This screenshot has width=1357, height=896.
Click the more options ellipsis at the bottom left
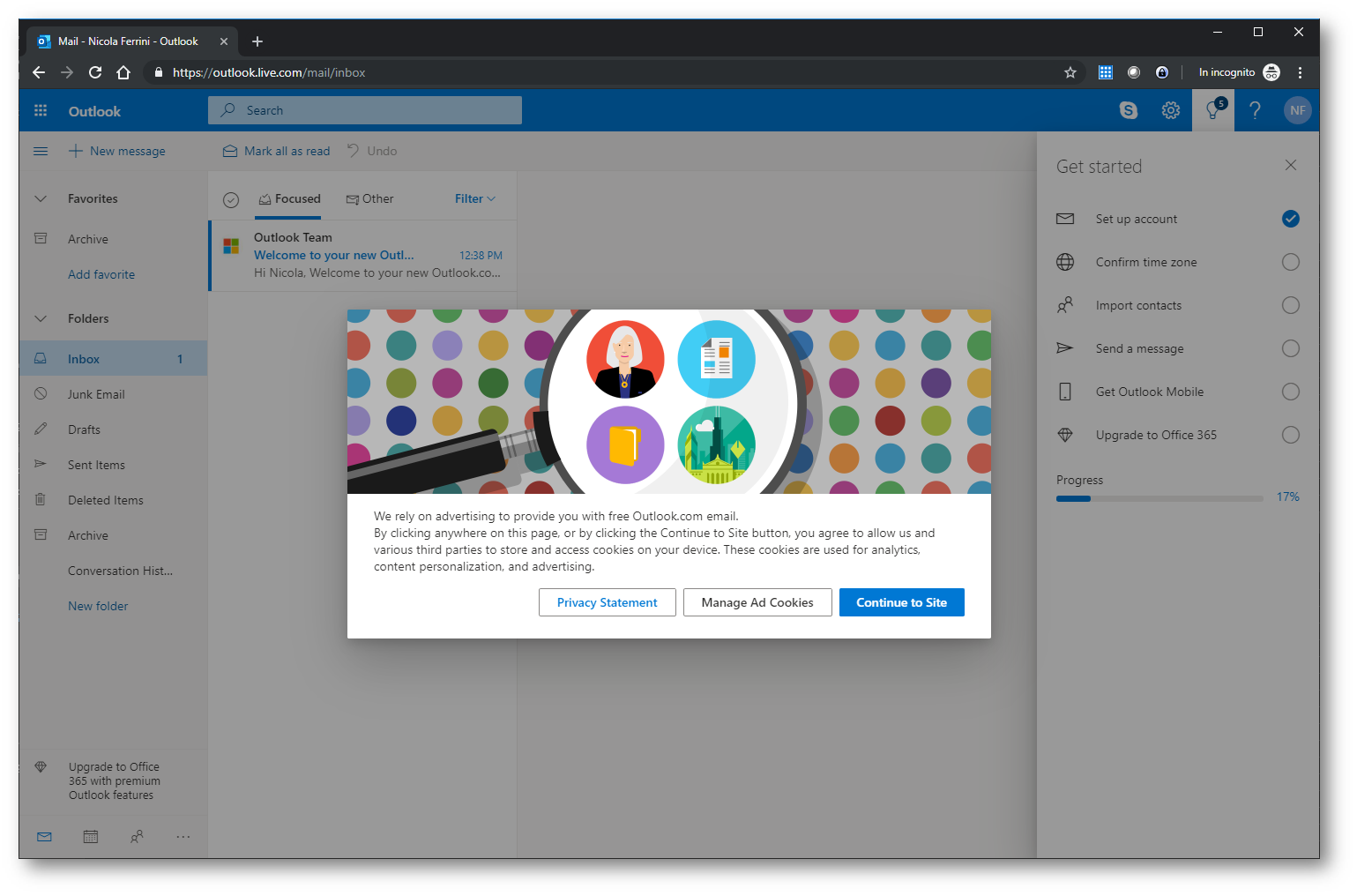pyautogui.click(x=183, y=836)
